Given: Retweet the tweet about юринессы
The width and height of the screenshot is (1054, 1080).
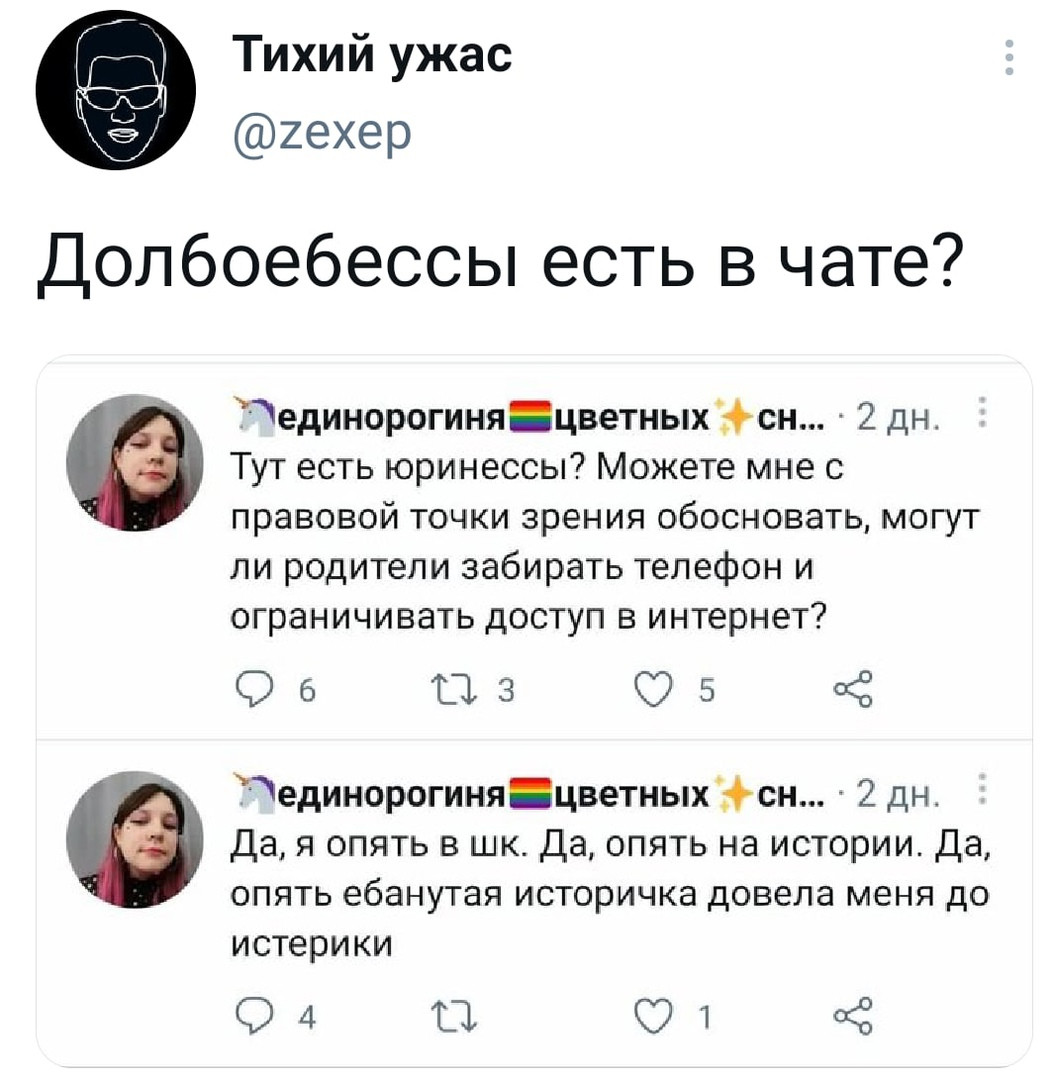Looking at the screenshot, I should point(453,689).
